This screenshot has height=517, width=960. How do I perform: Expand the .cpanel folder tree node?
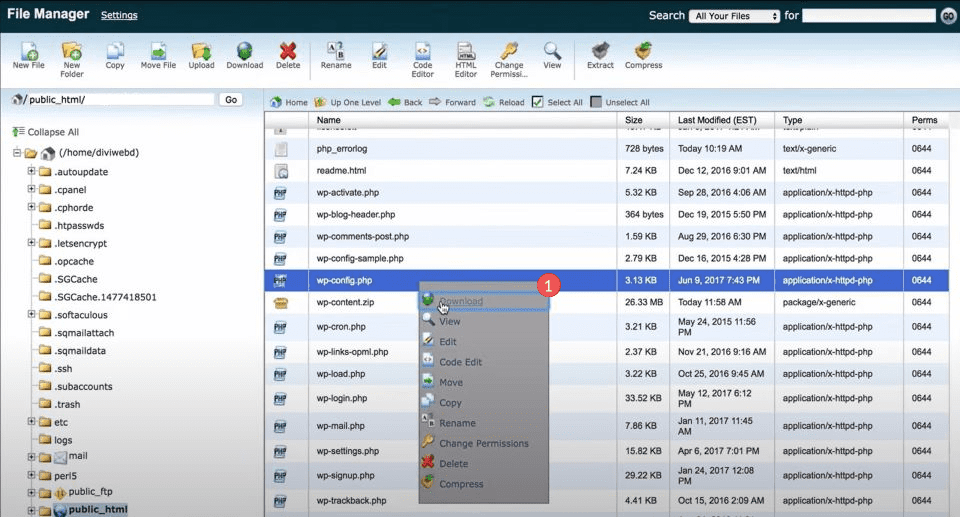click(x=32, y=190)
